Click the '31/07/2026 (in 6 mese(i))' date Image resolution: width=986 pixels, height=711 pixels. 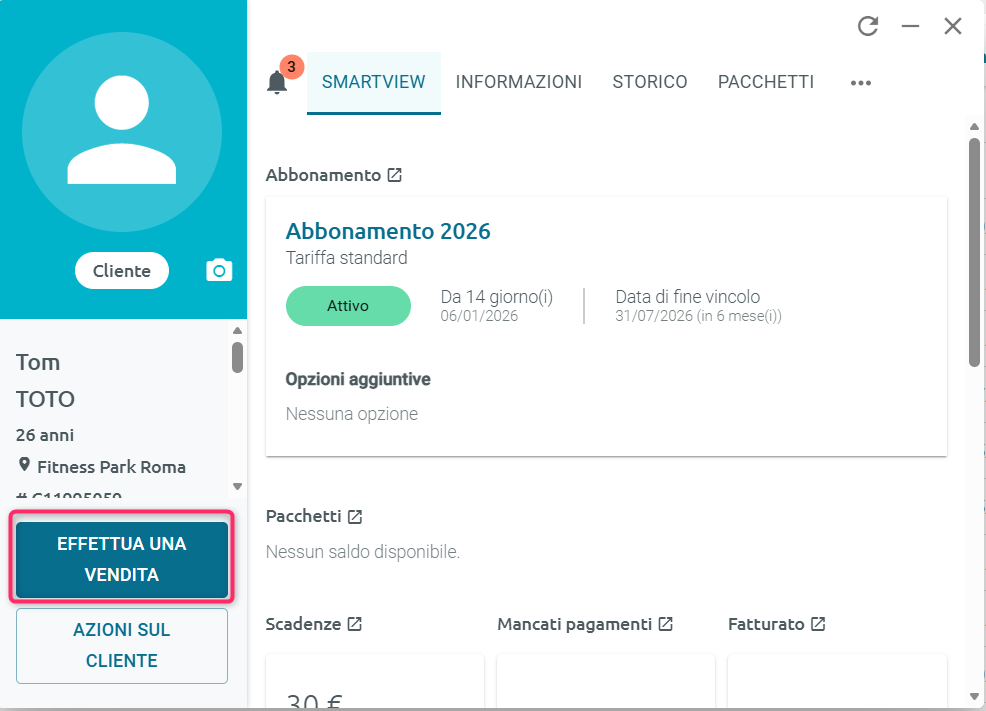pos(698,316)
